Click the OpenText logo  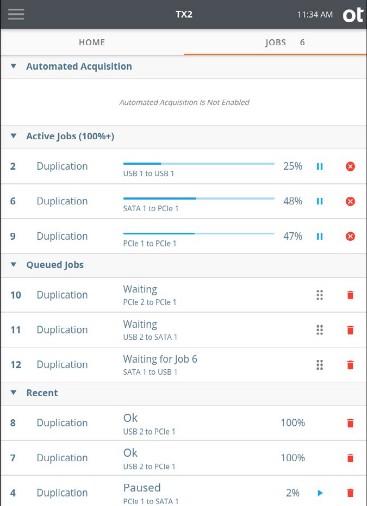(353, 15)
